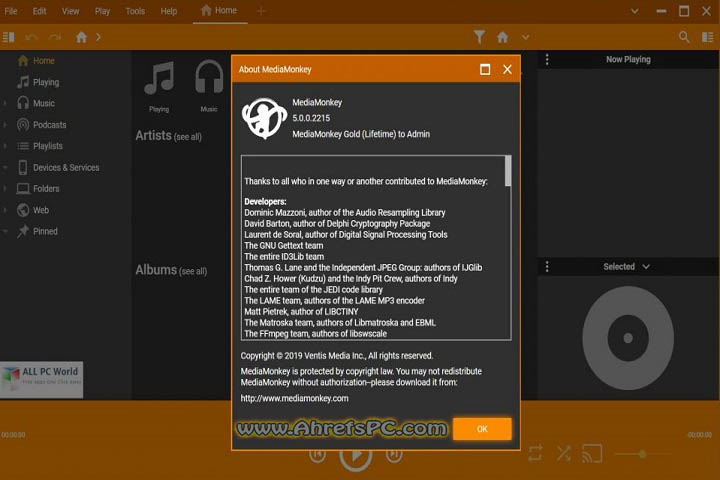The width and height of the screenshot is (720, 480).
Task: Click the 5.0.0.2215 version text
Action: tap(311, 118)
